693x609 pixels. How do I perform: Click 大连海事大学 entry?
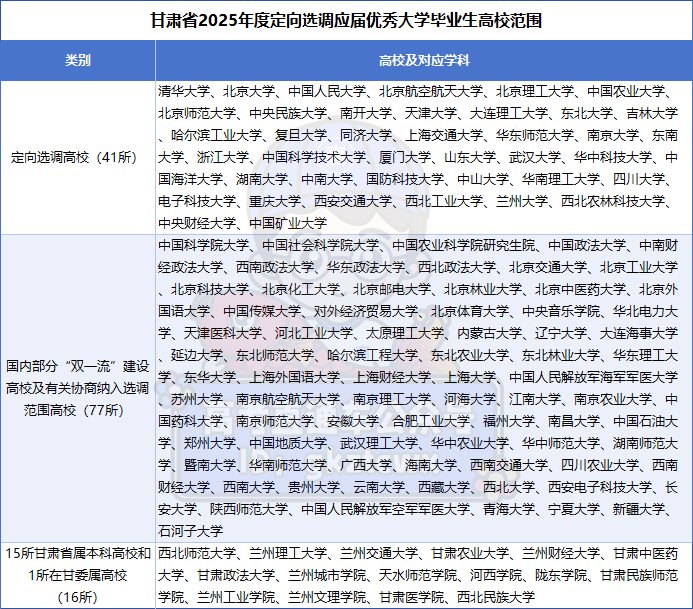(x=639, y=333)
